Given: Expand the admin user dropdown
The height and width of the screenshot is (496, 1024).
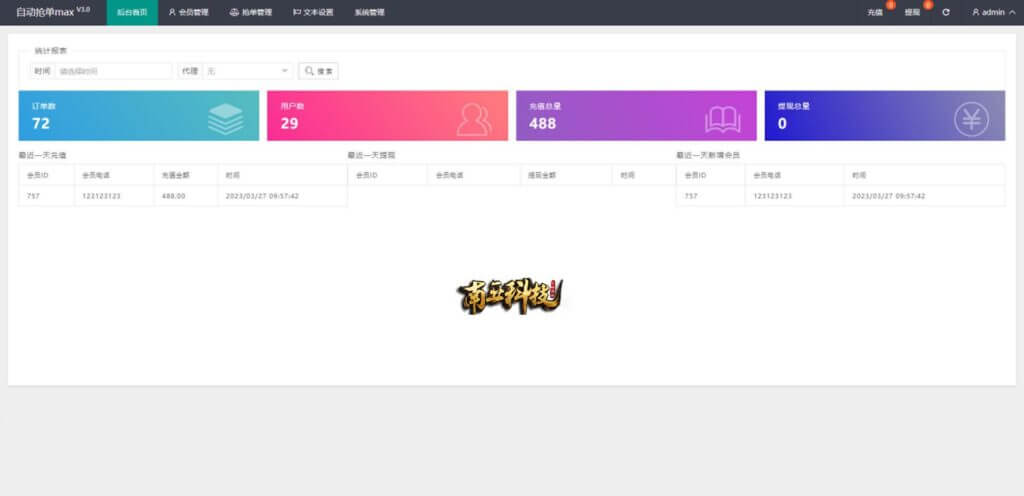Looking at the screenshot, I should tap(993, 12).
